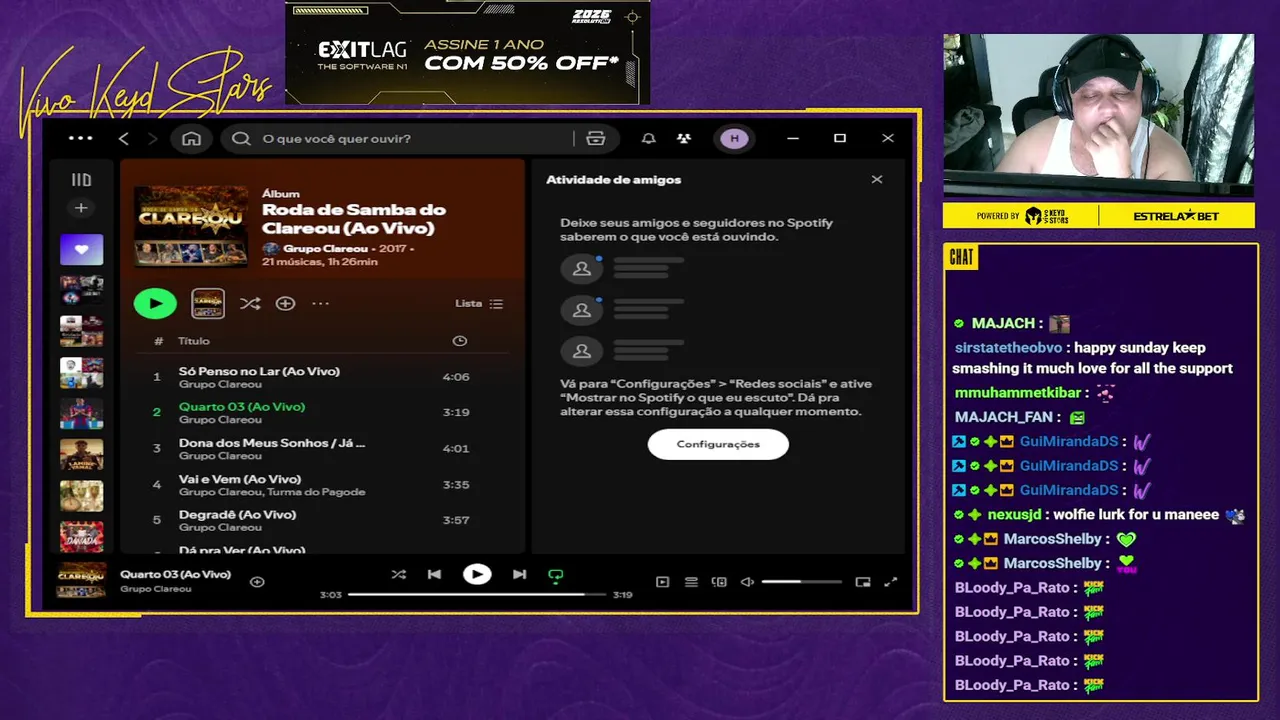Open 'Quarto 03 (Ao Vivo)' title in now playing bar
The width and height of the screenshot is (1280, 720).
175,574
